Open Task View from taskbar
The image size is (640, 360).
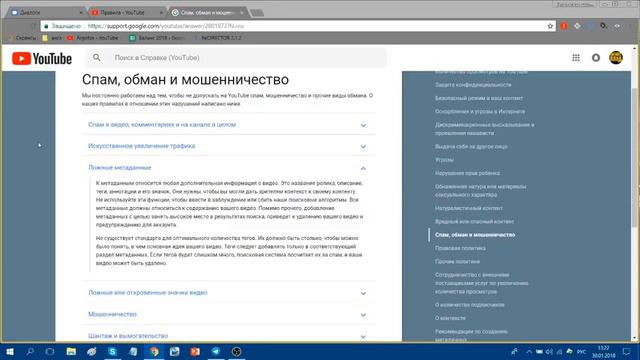[50, 351]
